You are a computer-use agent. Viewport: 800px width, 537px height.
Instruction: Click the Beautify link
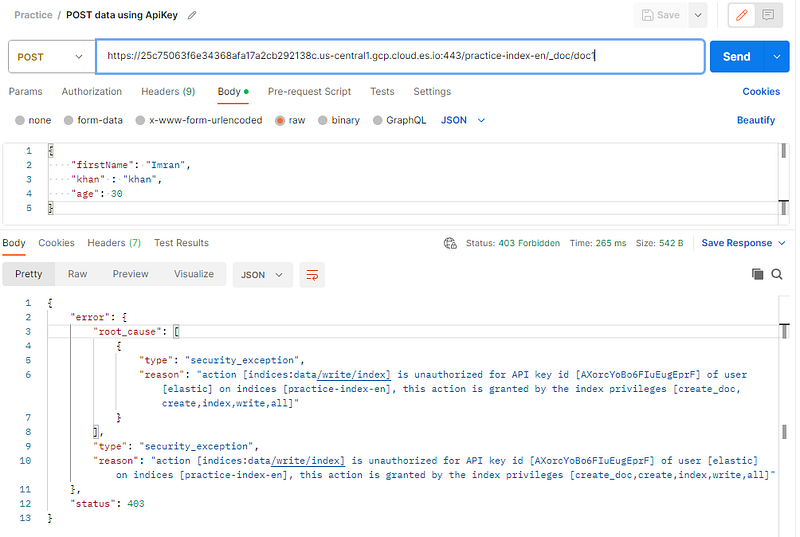point(756,120)
